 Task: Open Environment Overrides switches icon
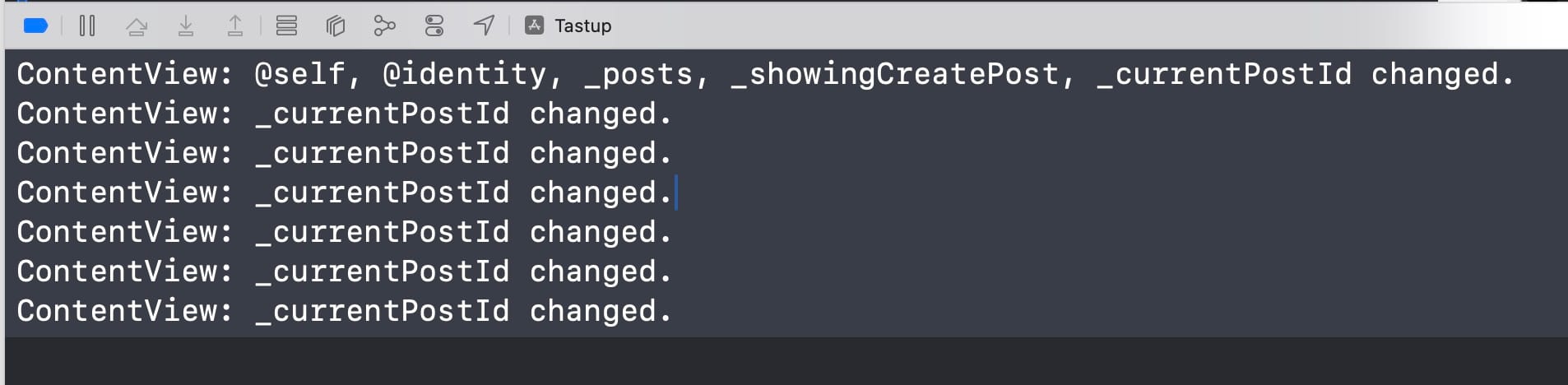tap(434, 26)
